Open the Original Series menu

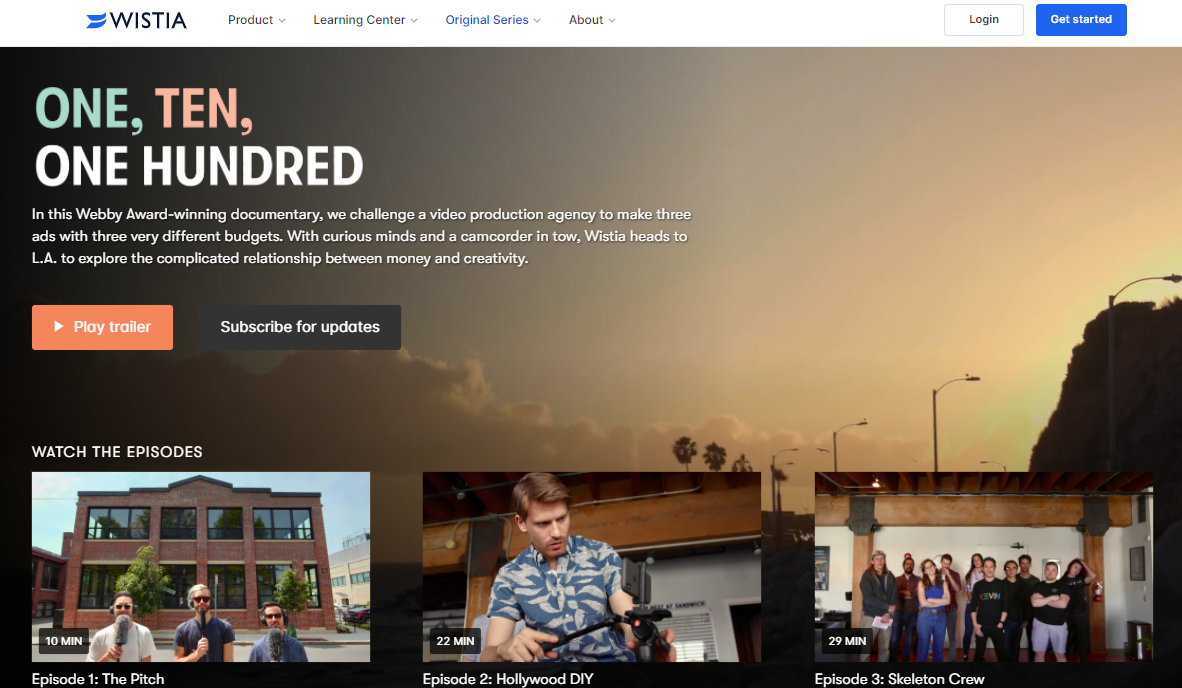point(493,20)
